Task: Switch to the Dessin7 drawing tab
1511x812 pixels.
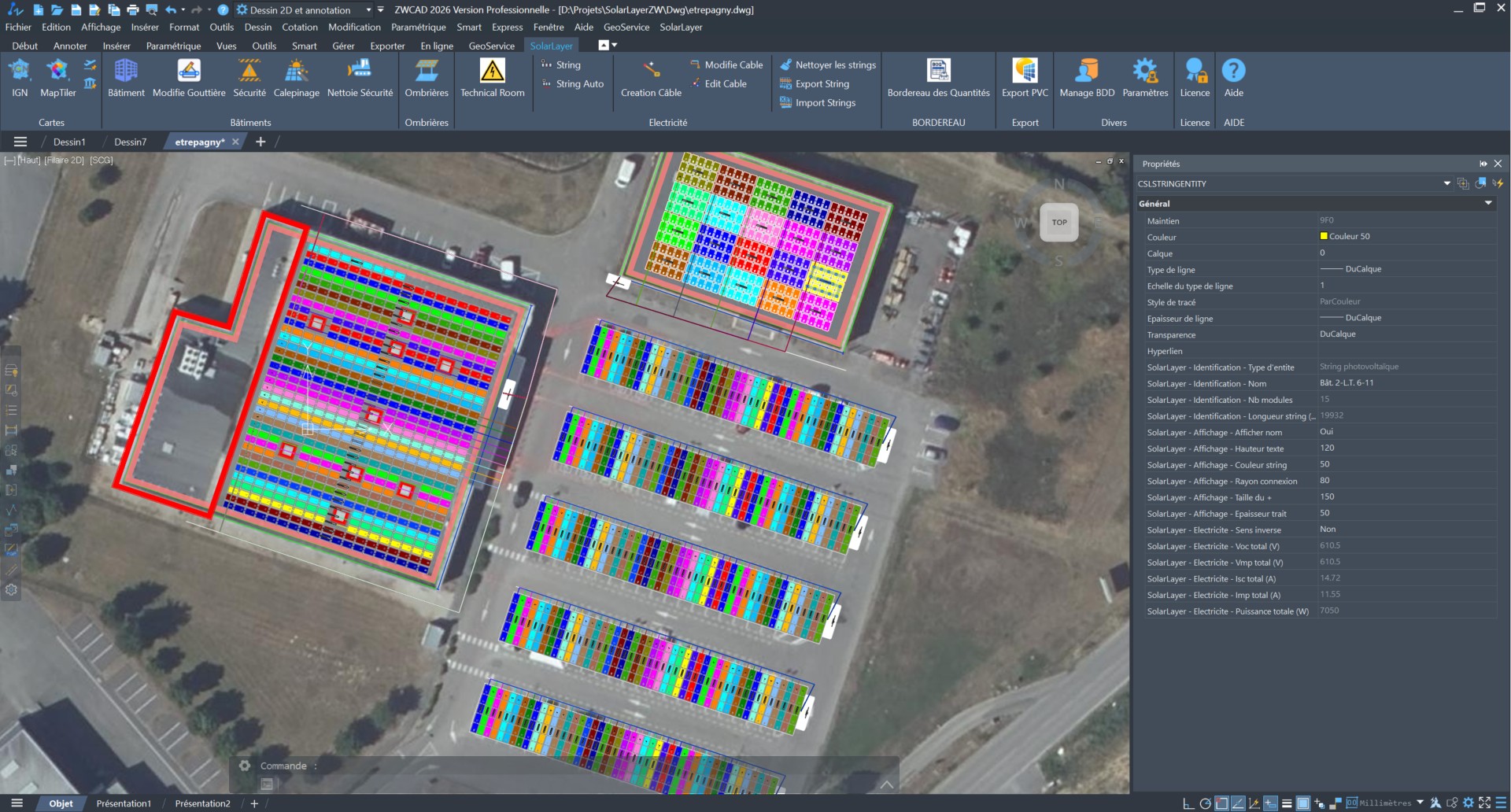Action: [130, 142]
